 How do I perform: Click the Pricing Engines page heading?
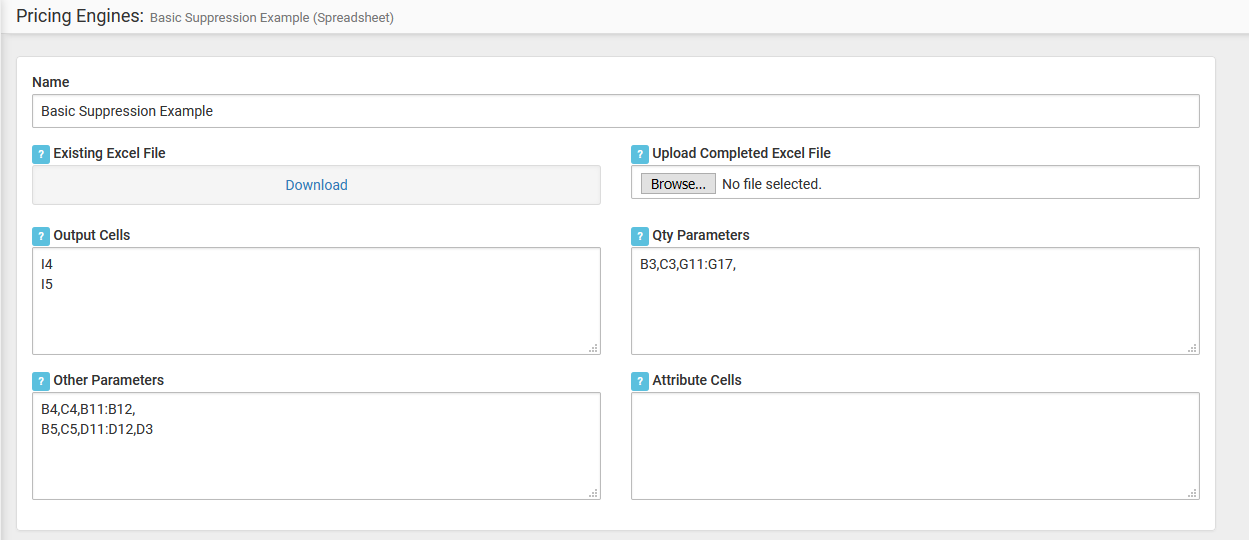[x=80, y=17]
